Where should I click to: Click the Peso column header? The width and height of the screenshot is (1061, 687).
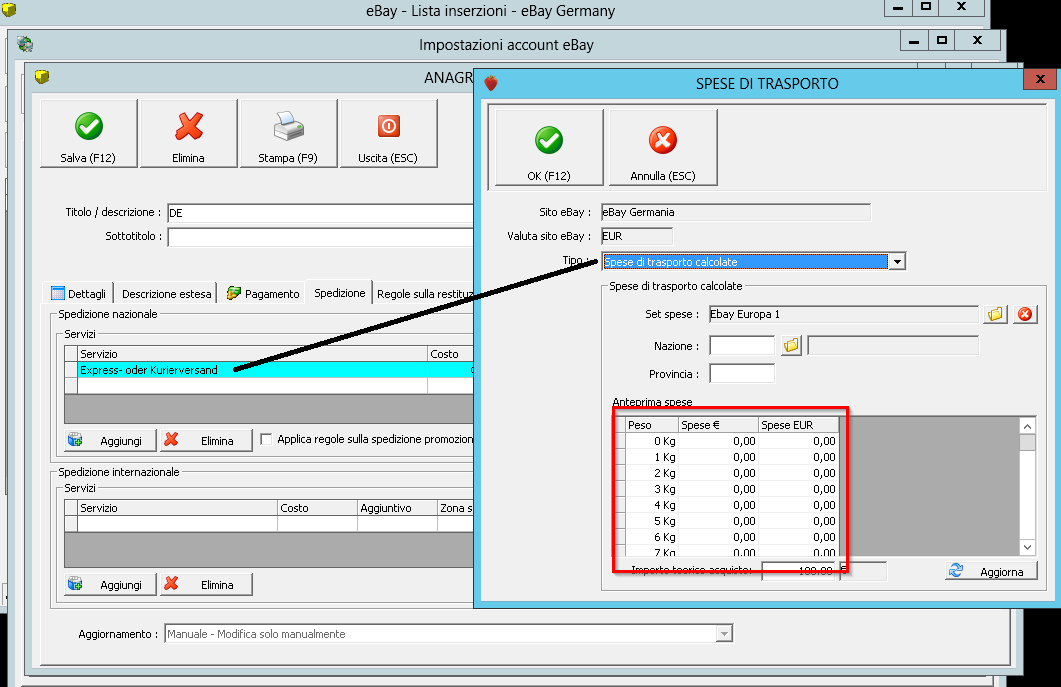tap(652, 425)
